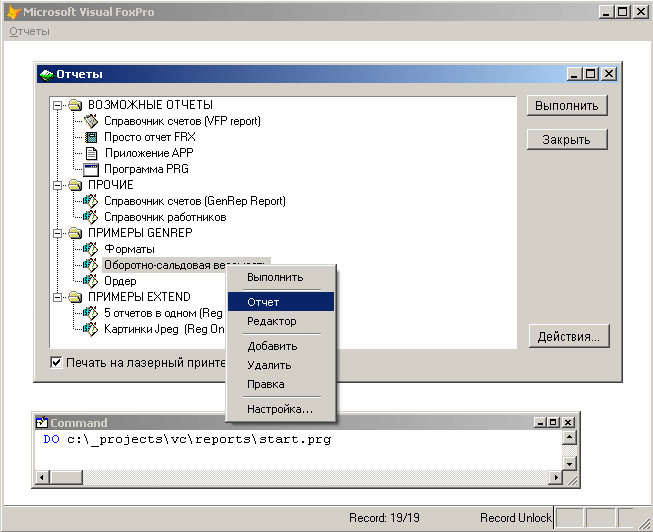This screenshot has height=532, width=653.
Task: Click the Command window title icon
Action: pyautogui.click(x=42, y=422)
